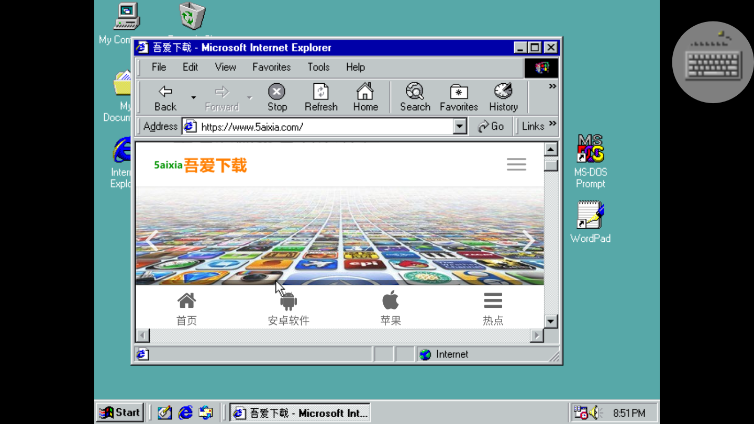The width and height of the screenshot is (754, 424).
Task: Open the Favorites pane from toolbar
Action: (x=458, y=98)
